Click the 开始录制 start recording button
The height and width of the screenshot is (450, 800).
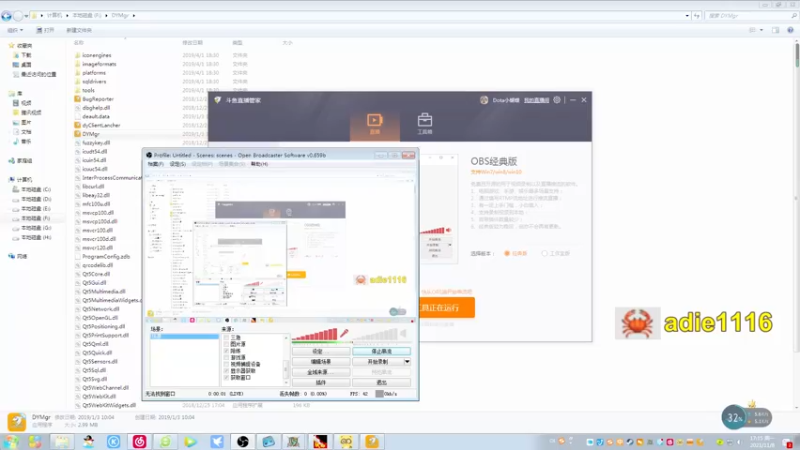click(378, 362)
